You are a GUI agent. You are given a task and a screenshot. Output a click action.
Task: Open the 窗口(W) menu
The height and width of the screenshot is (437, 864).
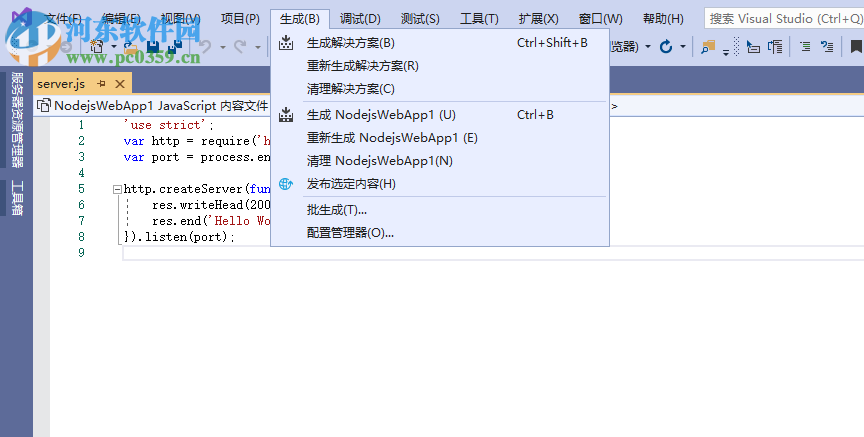click(x=601, y=19)
